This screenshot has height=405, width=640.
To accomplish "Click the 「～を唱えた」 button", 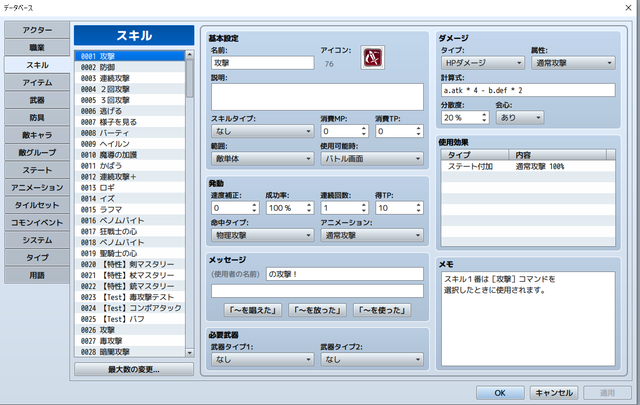I will pyautogui.click(x=253, y=310).
